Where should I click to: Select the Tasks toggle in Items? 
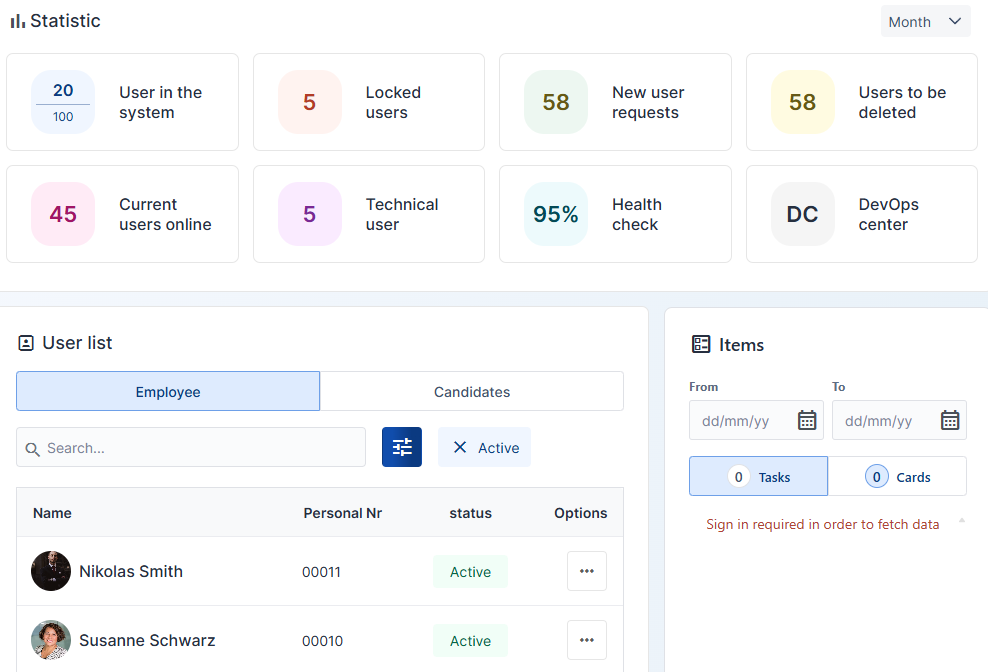(x=758, y=477)
